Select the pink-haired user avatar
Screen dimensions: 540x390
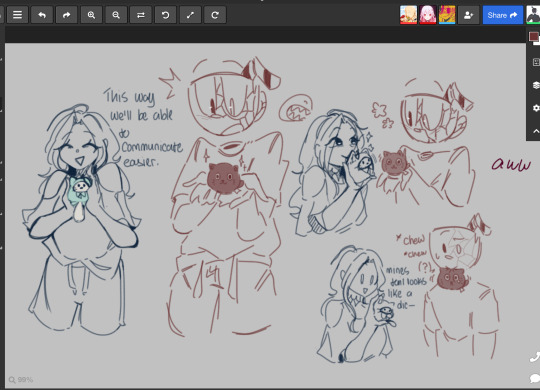[x=427, y=15]
